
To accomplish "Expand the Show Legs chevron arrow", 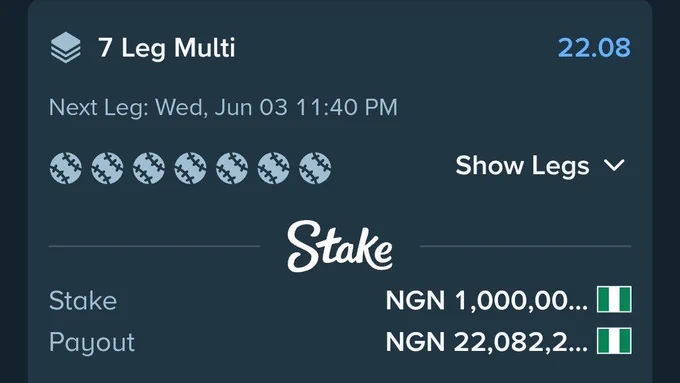I will pos(615,165).
